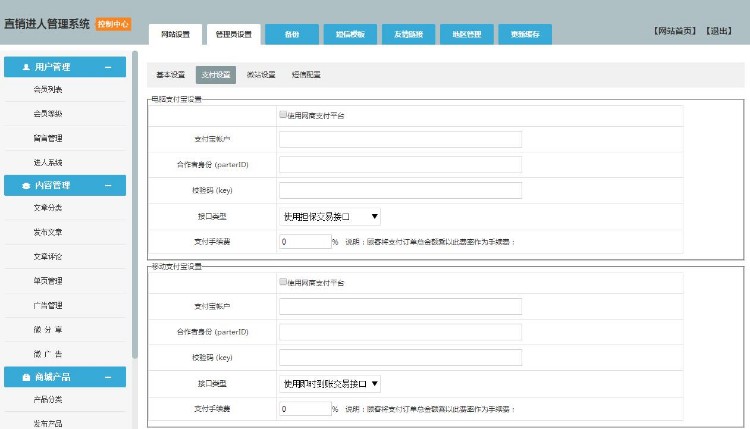Enable 使用网商支付平台 under 电脑支付宝设置
The width and height of the screenshot is (750, 429).
coord(283,114)
